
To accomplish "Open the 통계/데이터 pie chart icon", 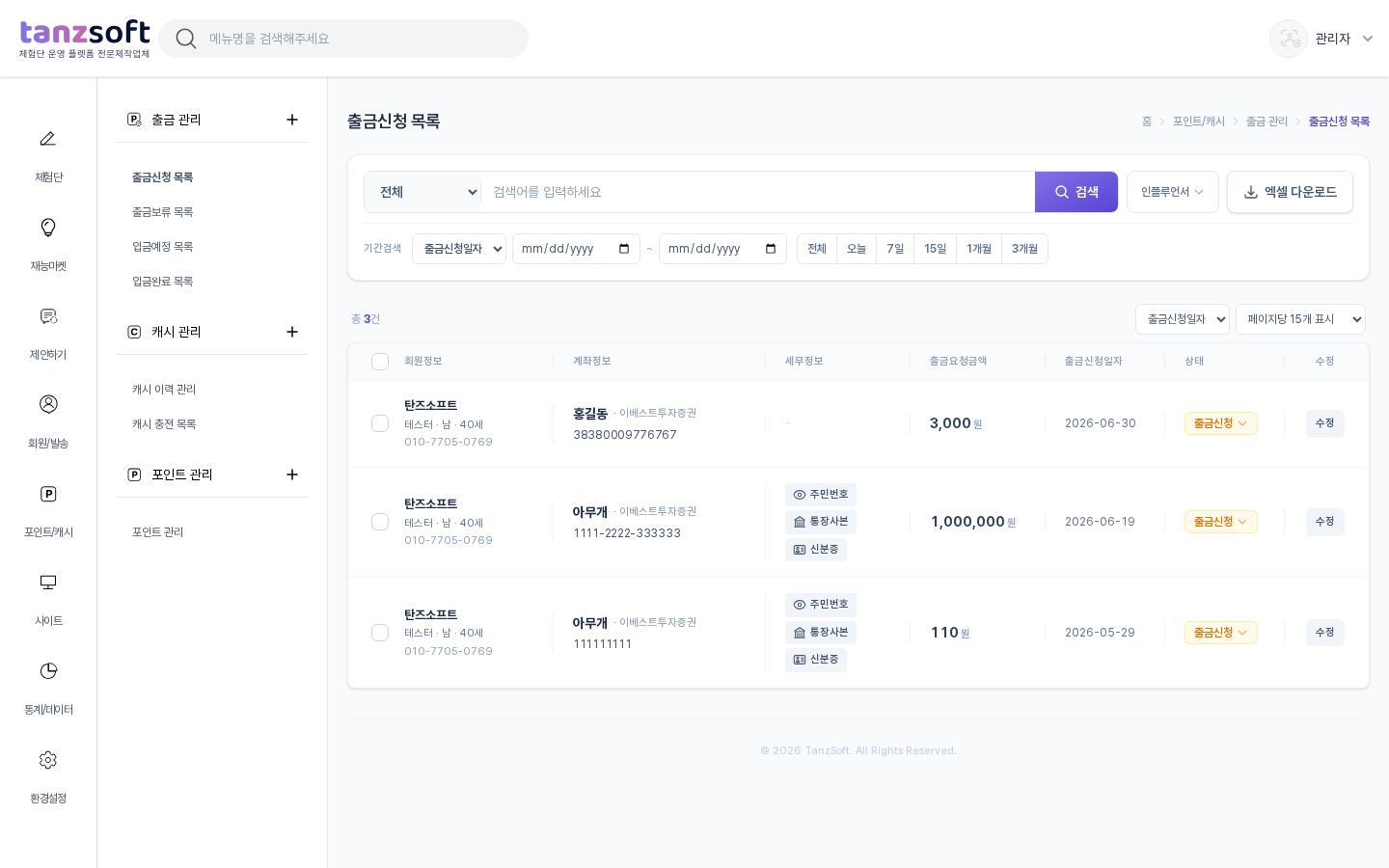I will [48, 671].
